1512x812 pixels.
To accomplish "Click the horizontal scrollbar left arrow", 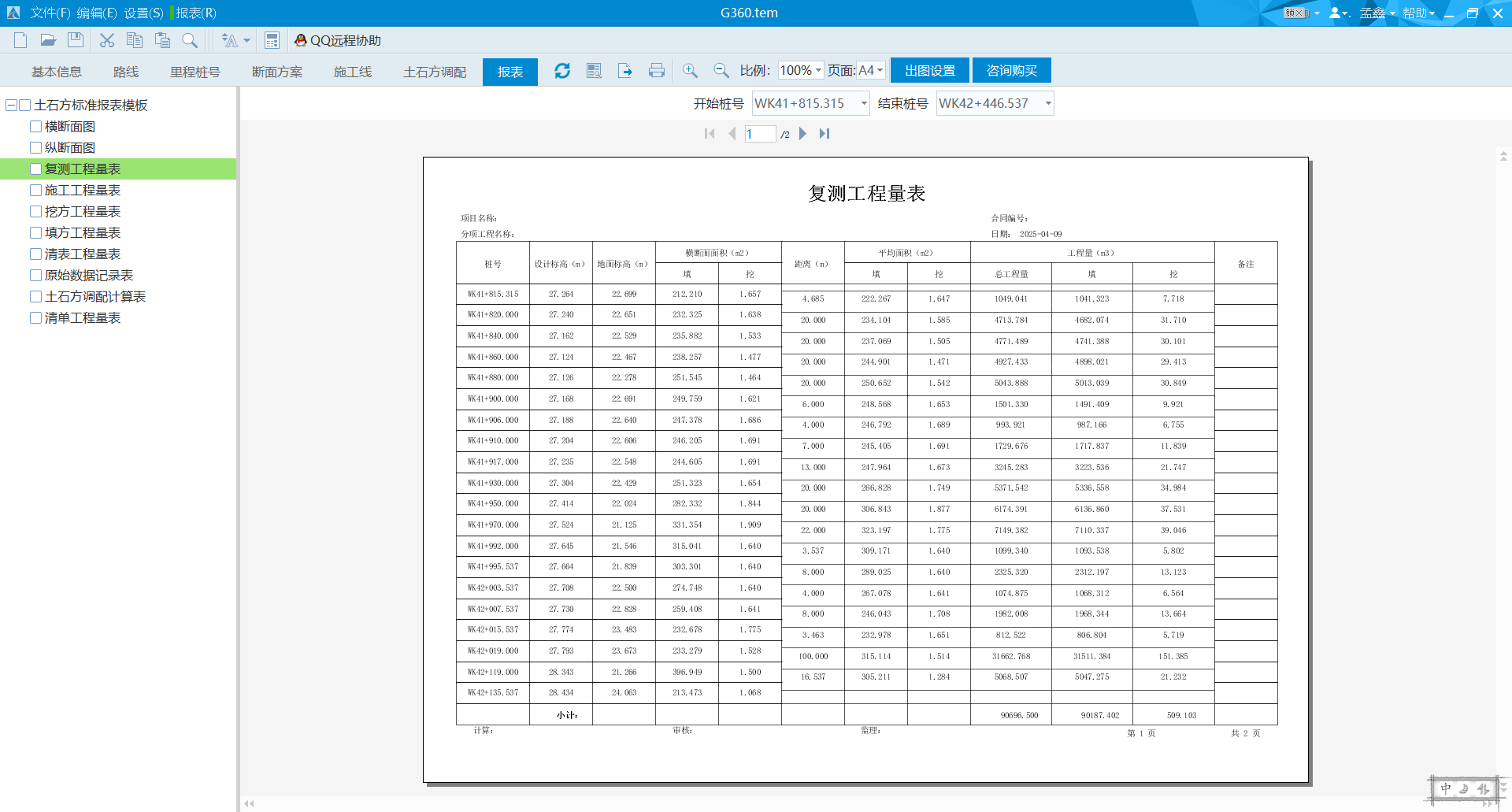I will click(x=249, y=803).
